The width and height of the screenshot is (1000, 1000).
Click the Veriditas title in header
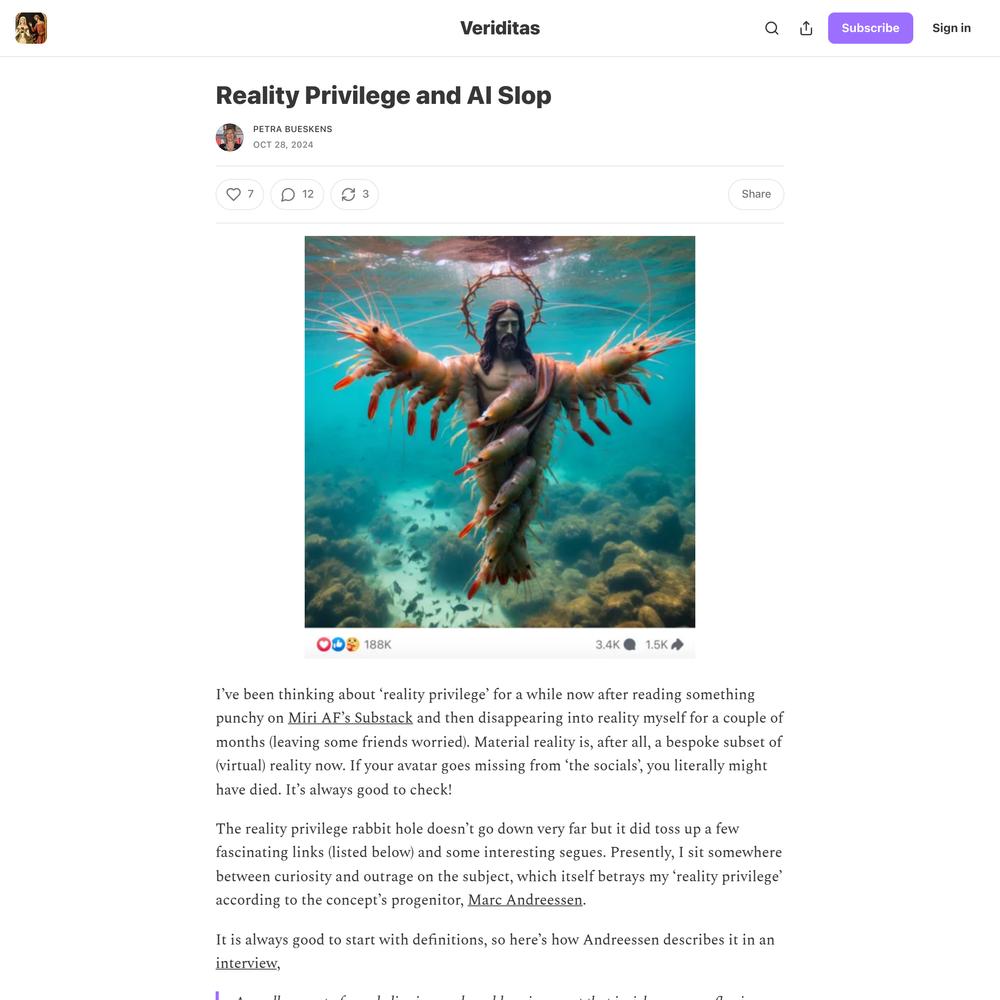[500, 28]
